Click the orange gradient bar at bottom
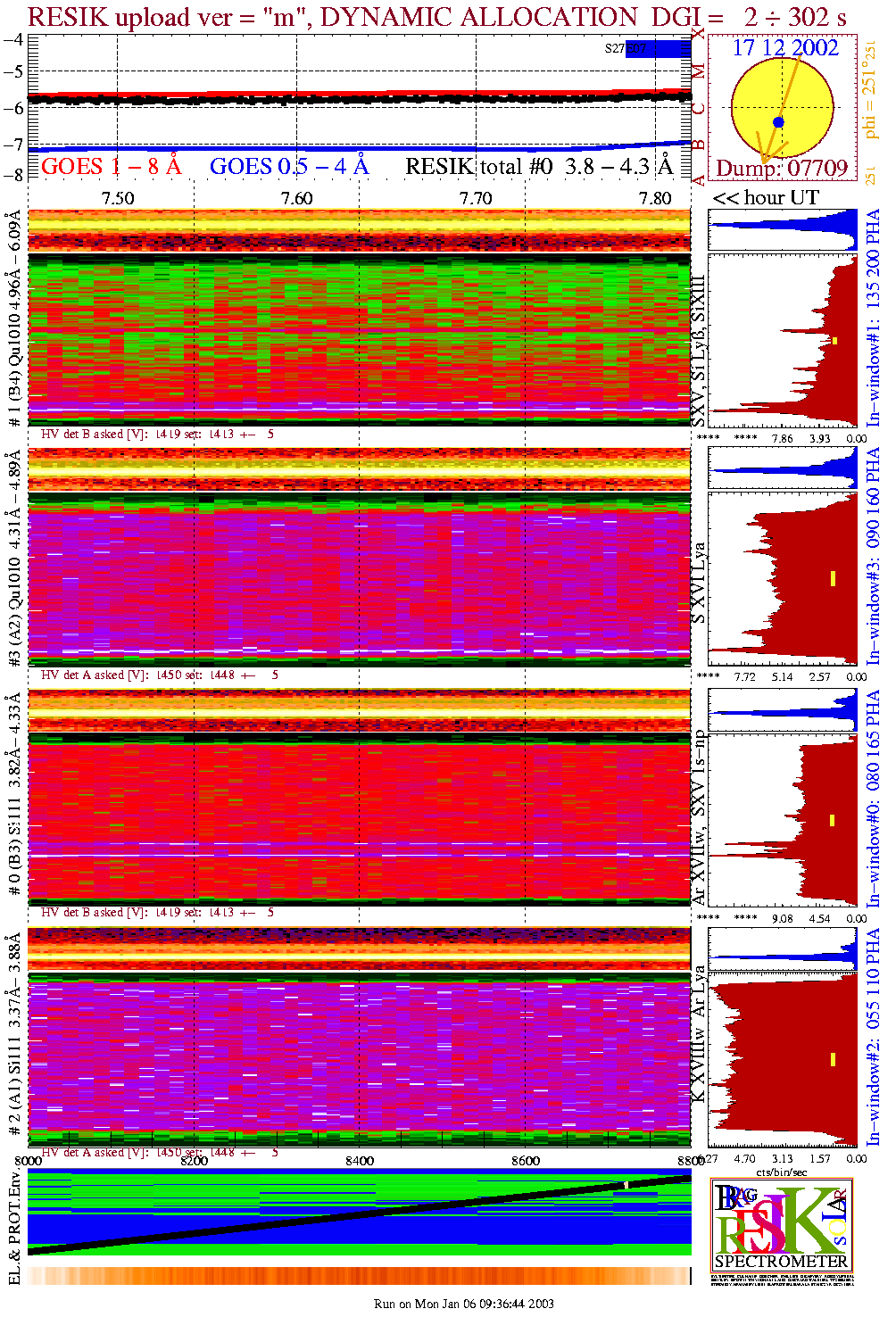The image size is (896, 1317). point(359,1275)
